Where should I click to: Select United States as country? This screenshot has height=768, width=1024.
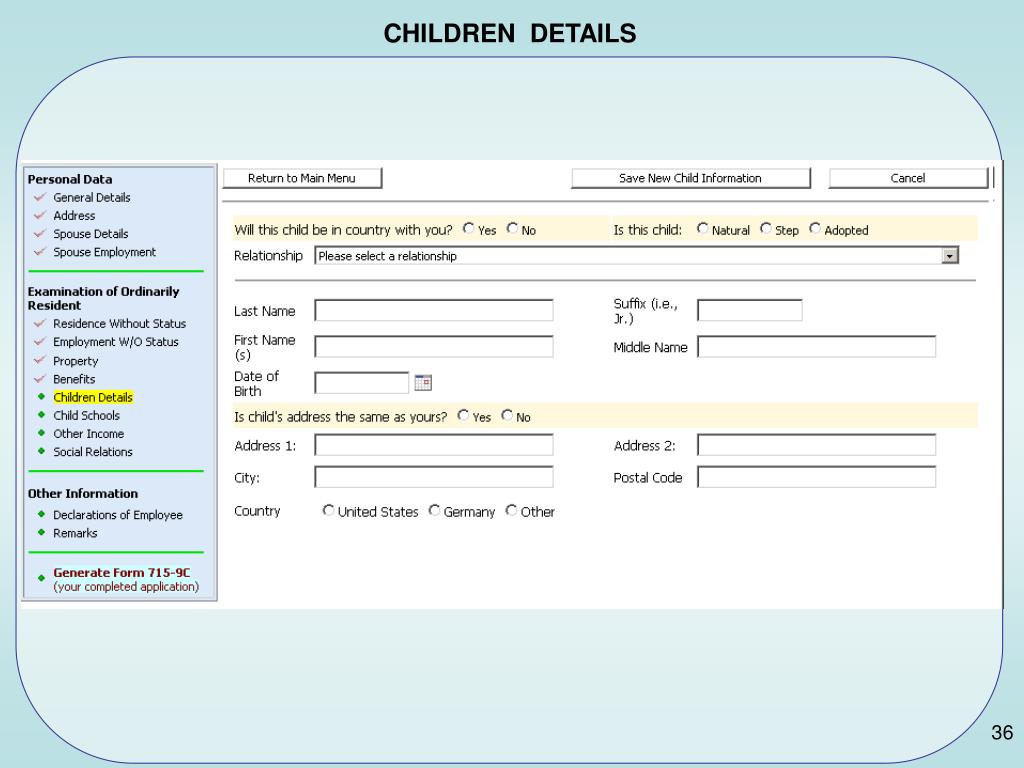[328, 511]
